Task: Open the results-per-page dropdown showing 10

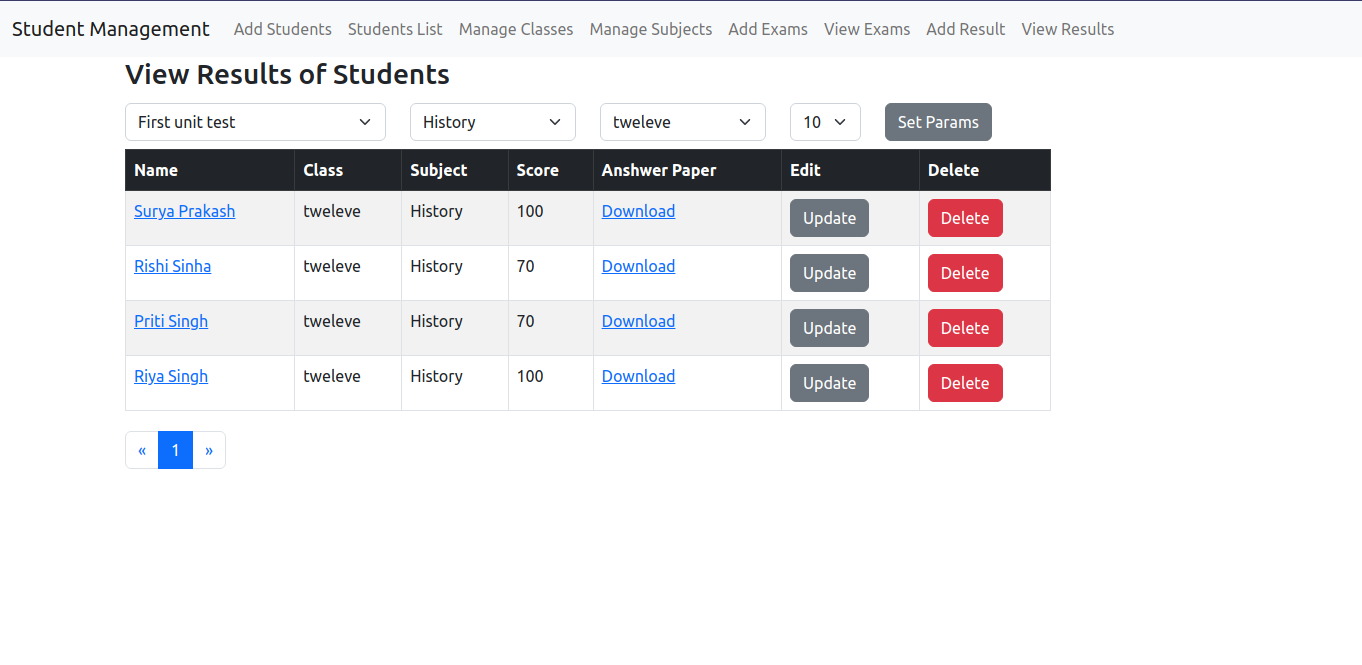Action: coord(825,121)
